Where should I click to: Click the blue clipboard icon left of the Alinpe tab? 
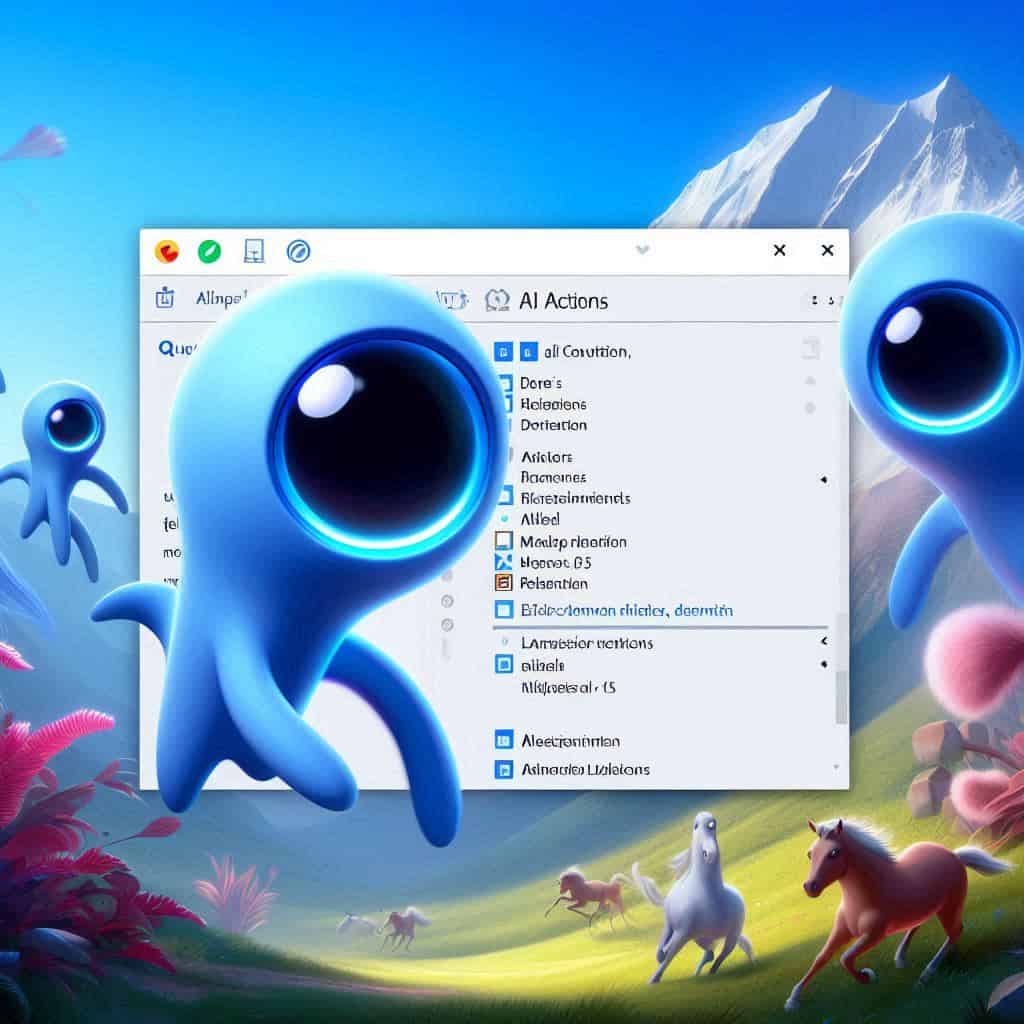point(165,298)
